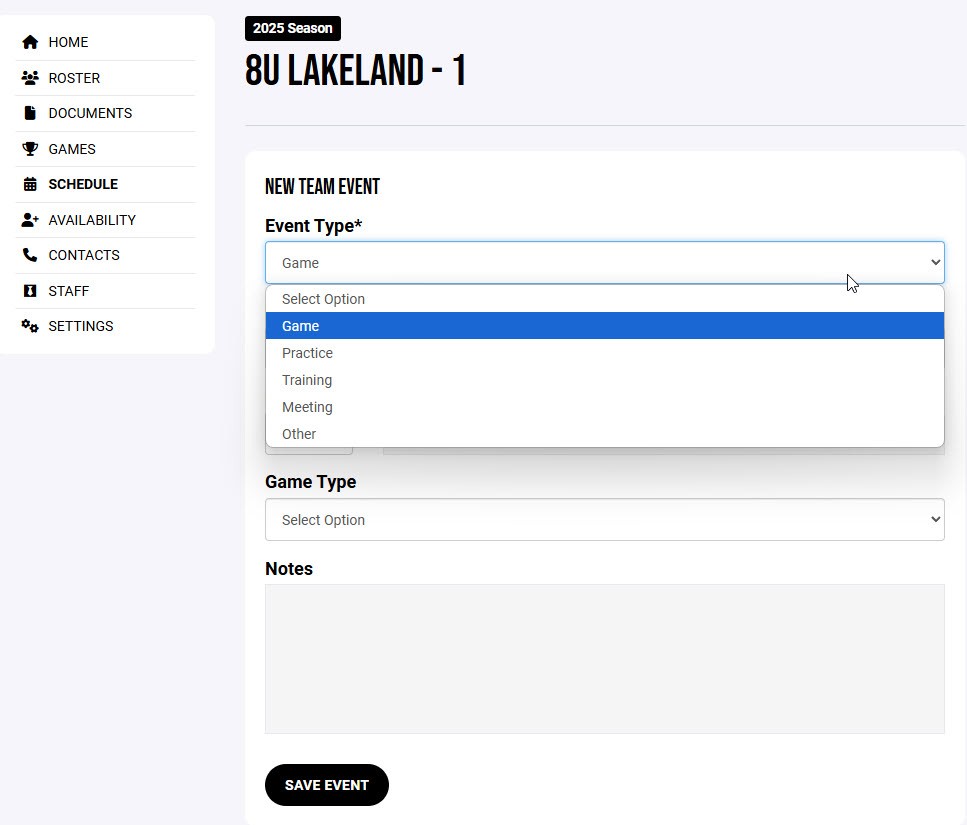Open the Game Type dropdown
The height and width of the screenshot is (825, 967).
coord(604,520)
